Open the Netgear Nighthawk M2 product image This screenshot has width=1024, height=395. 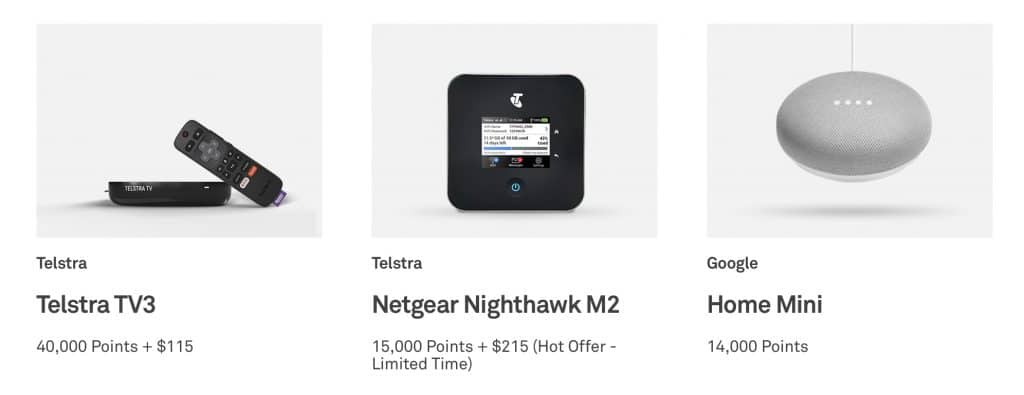click(515, 131)
